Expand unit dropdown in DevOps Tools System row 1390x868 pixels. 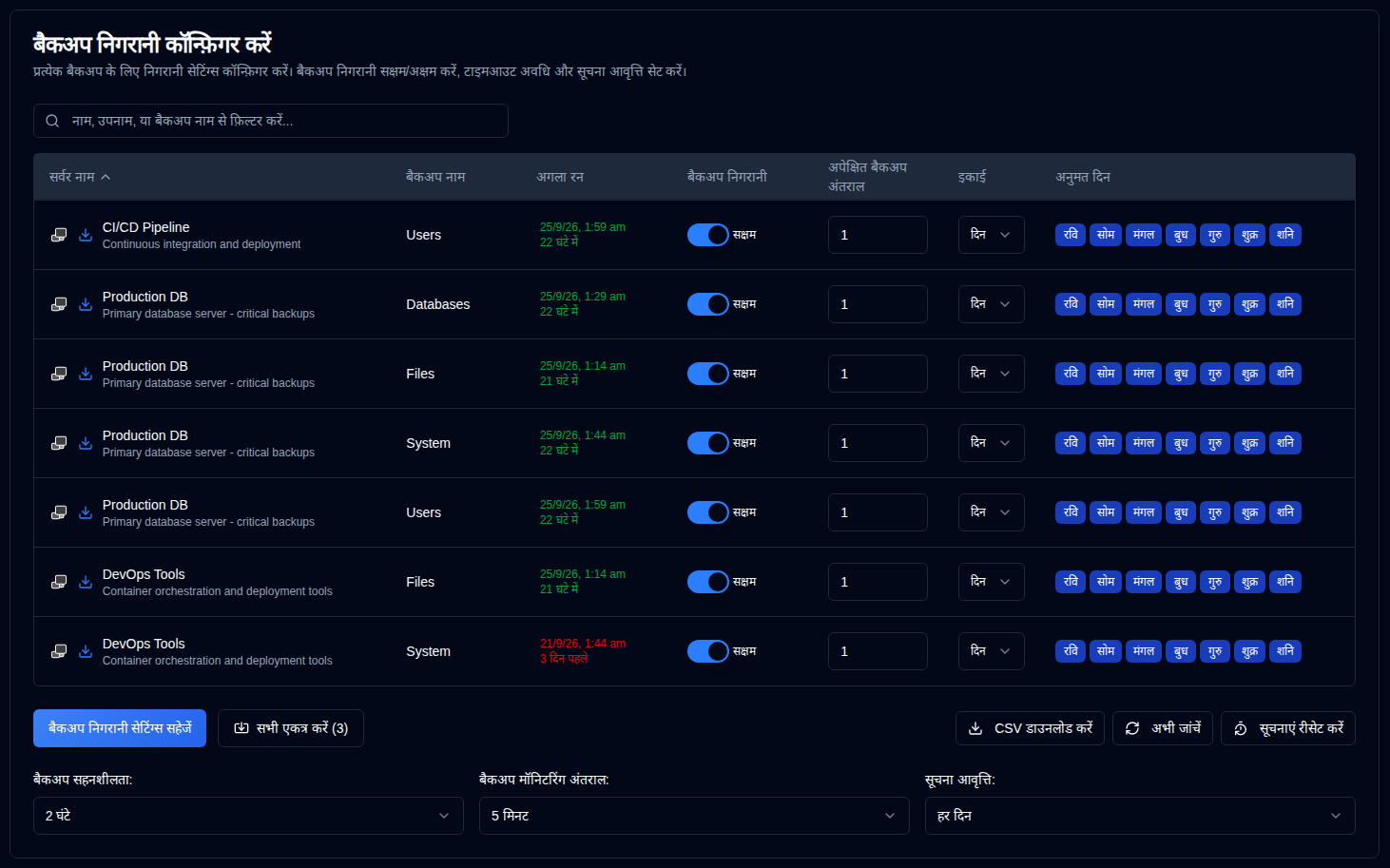[x=991, y=651]
